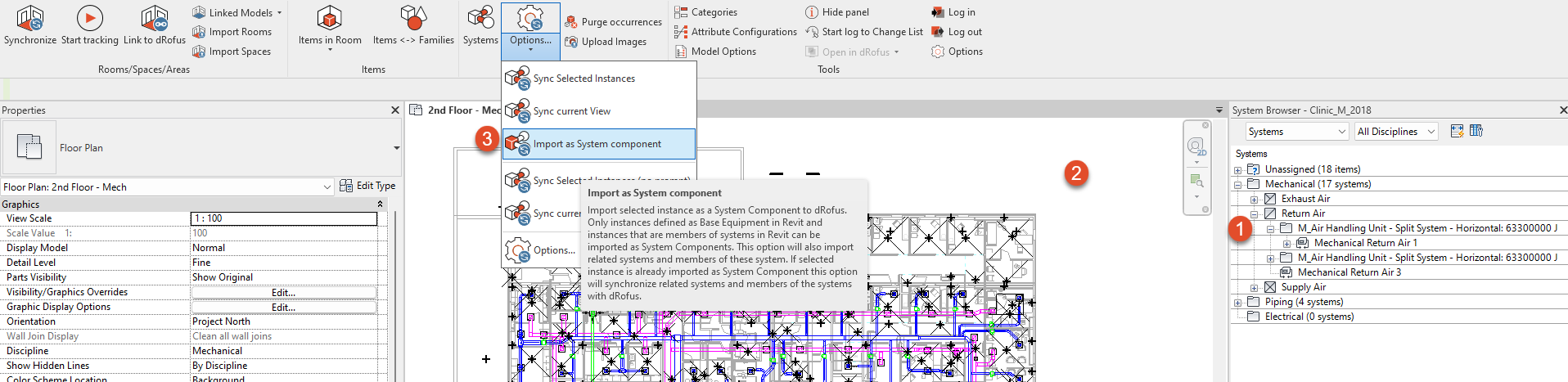The image size is (1568, 382).
Task: Click the View Scale 1 : 100 field
Action: coord(283,219)
